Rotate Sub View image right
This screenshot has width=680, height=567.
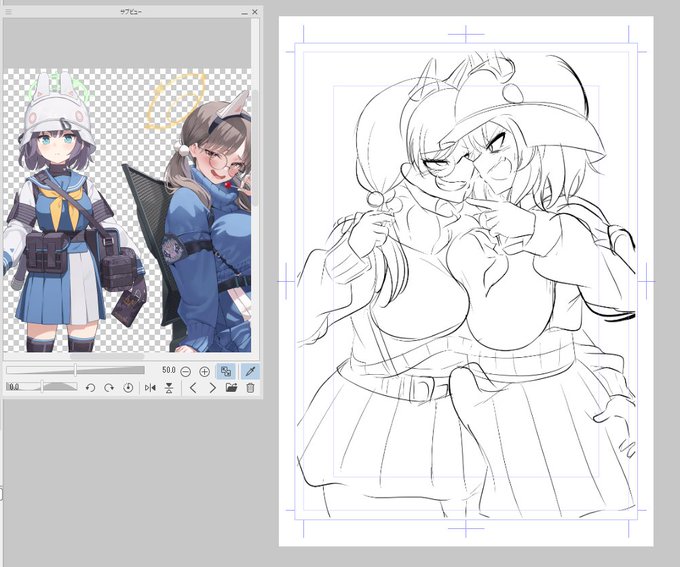point(109,388)
